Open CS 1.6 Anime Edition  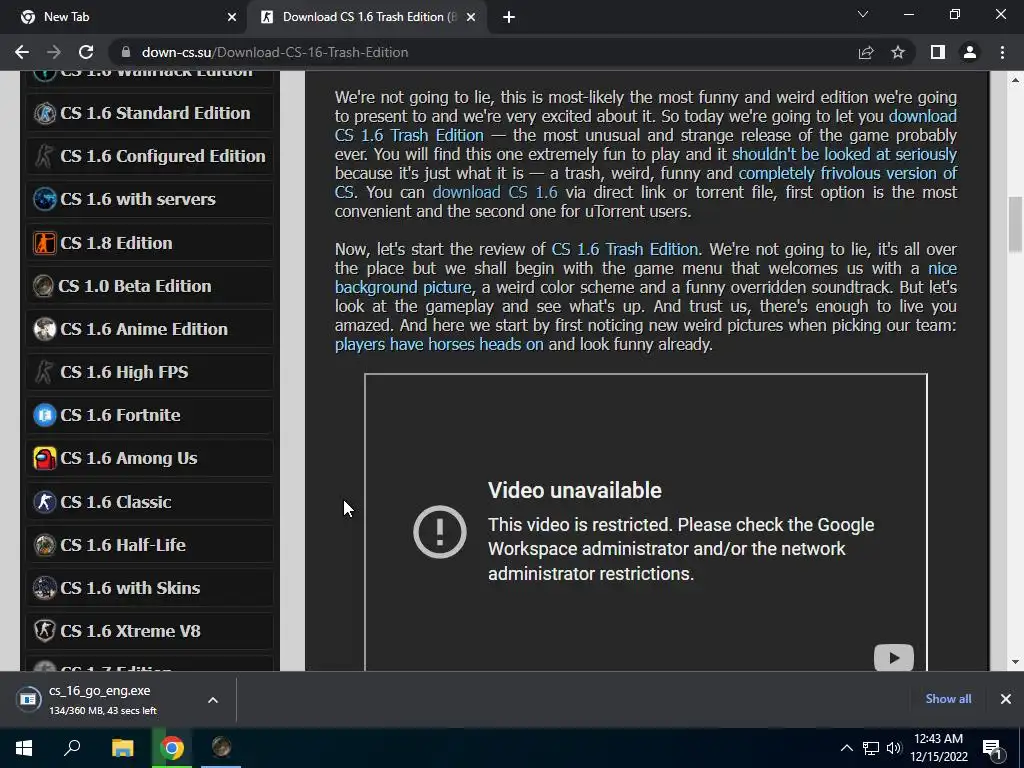(144, 329)
